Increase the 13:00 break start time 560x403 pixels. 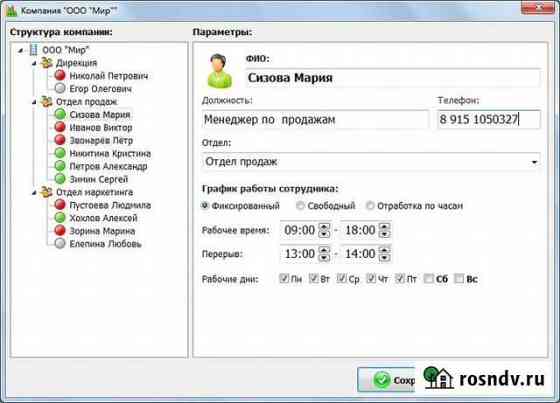(x=324, y=250)
